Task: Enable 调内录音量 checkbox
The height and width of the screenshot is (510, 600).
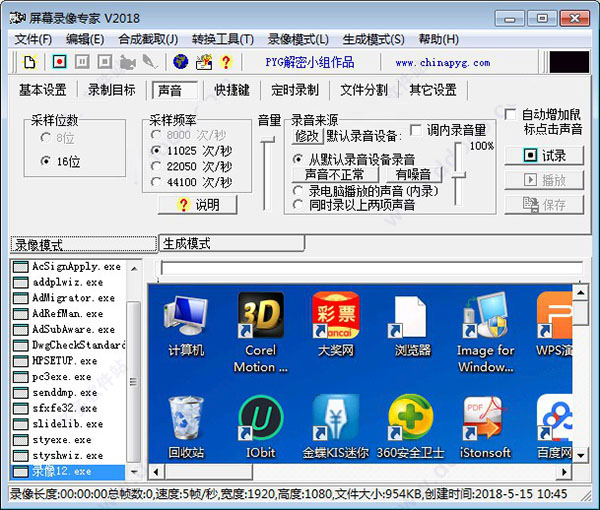Action: (416, 130)
